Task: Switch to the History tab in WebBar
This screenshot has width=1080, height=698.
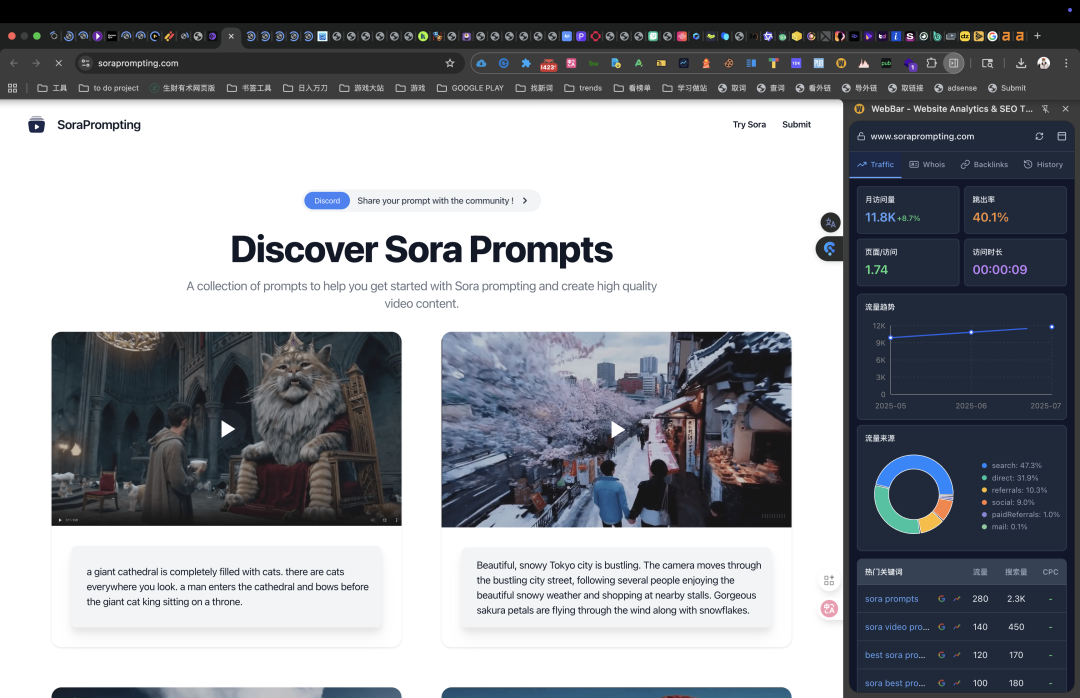Action: coord(1043,165)
